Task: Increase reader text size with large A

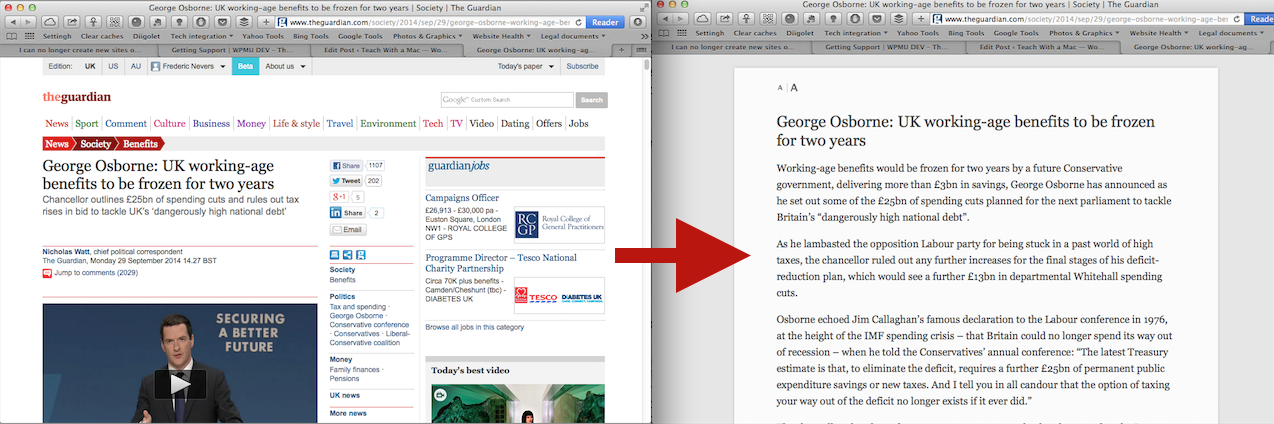Action: [794, 88]
